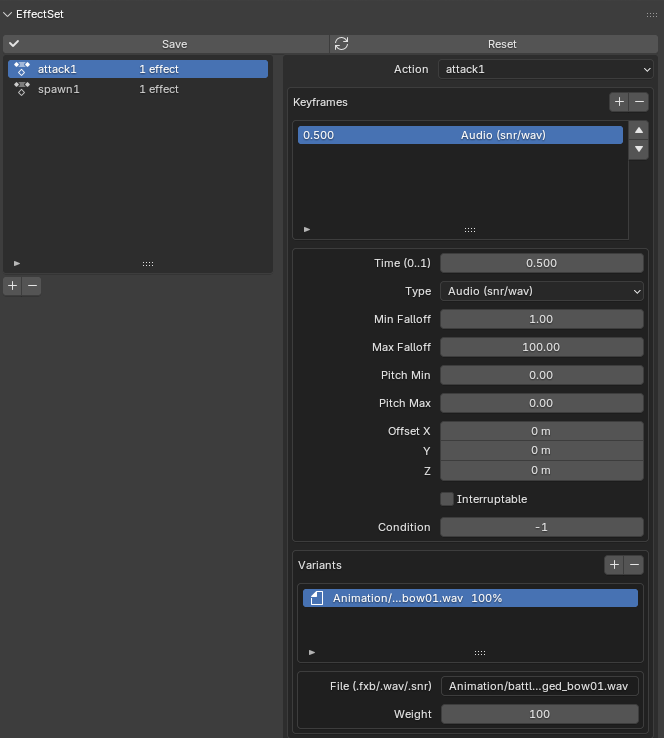
Task: Click the variants list resize grip dots
Action: tap(480, 653)
